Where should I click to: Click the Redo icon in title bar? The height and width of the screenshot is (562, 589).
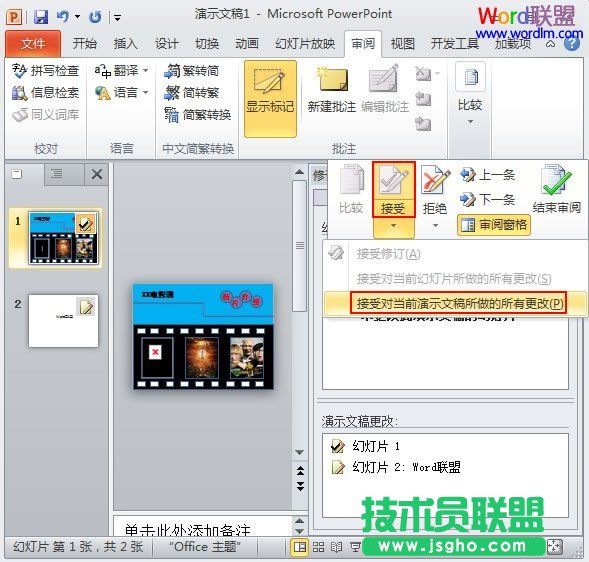pyautogui.click(x=95, y=17)
